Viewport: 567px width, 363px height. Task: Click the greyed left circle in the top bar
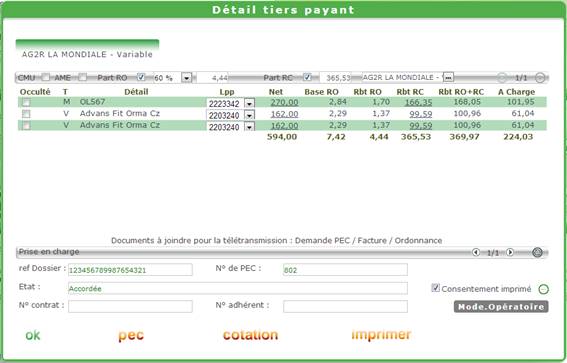(502, 77)
